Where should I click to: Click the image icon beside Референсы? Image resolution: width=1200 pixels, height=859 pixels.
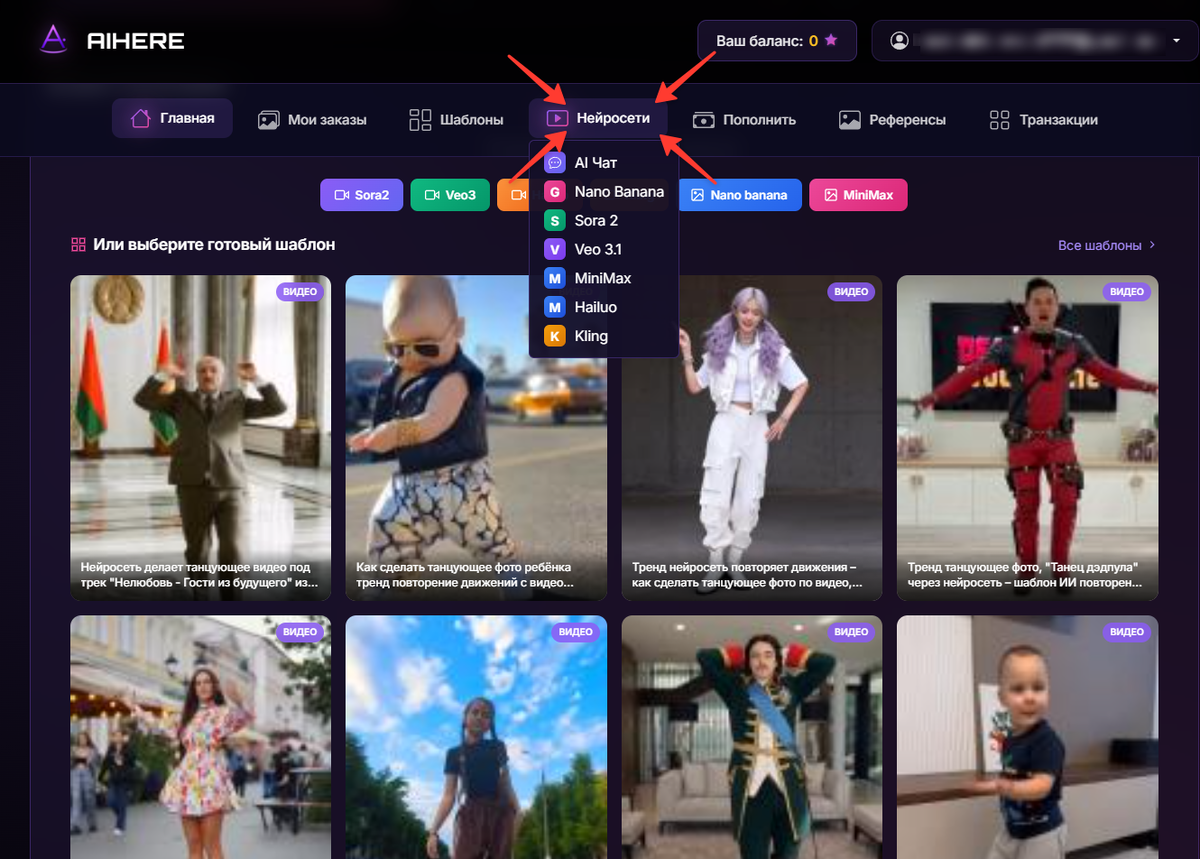850,120
